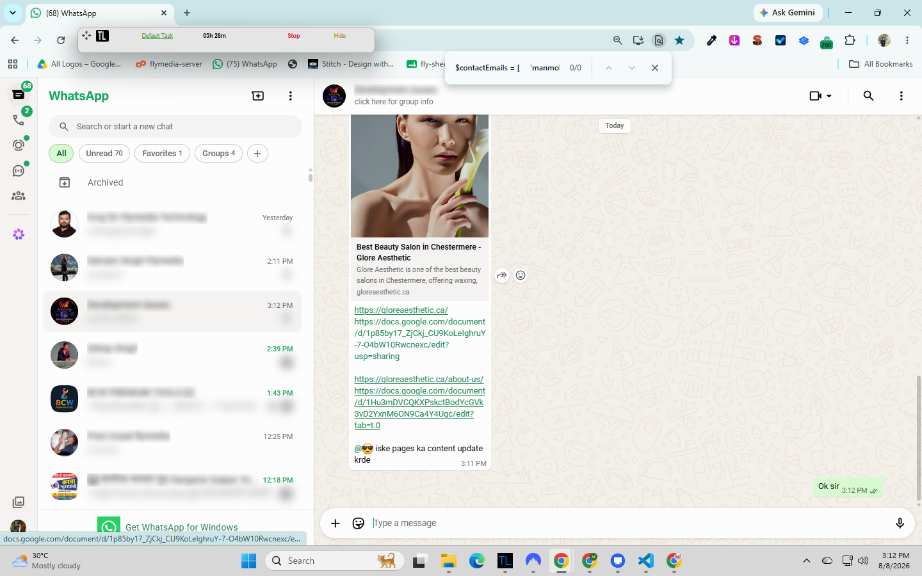Open the chat options three-dot menu
This screenshot has height=576, width=922.
(901, 96)
